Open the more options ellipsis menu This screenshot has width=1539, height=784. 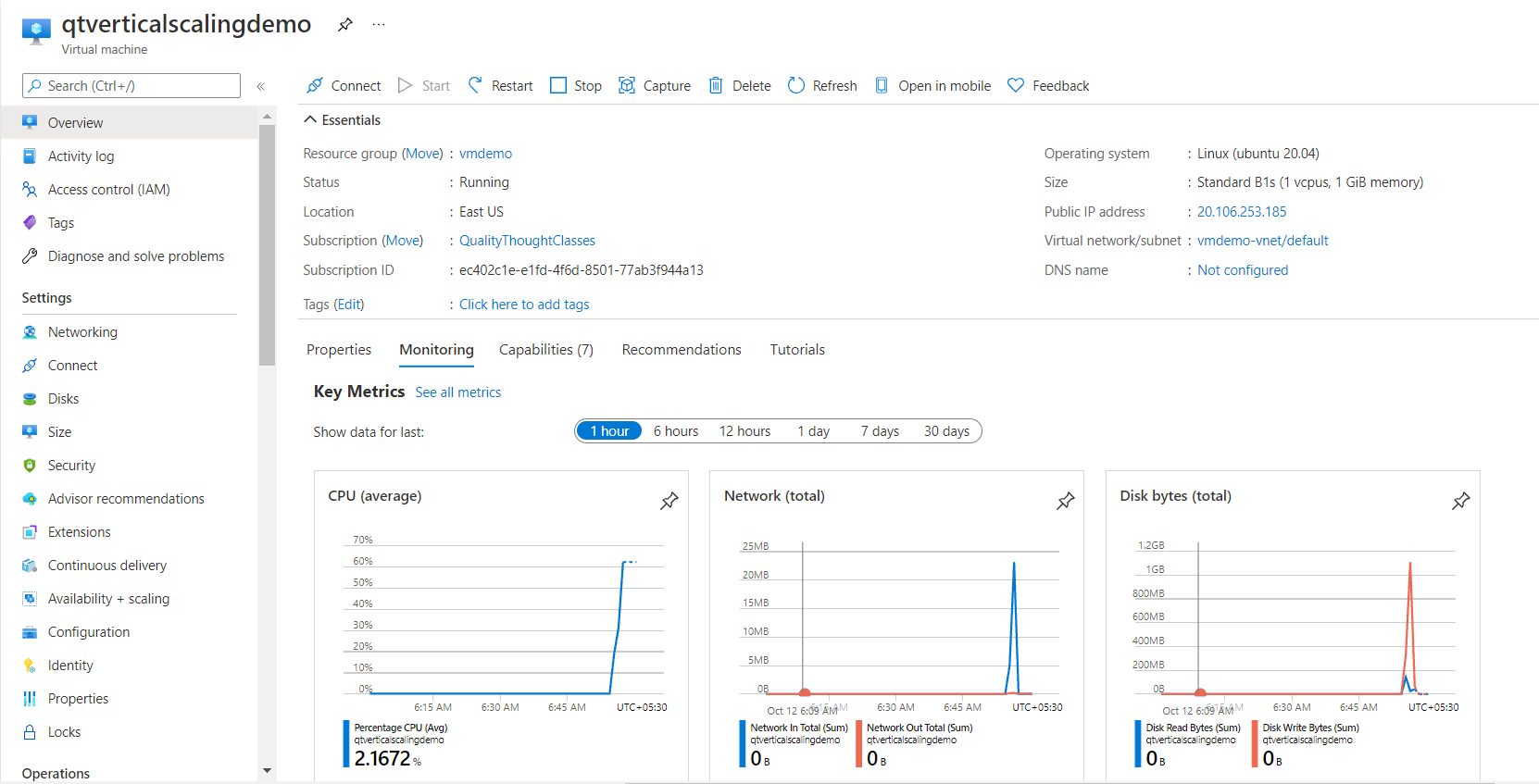point(379,25)
